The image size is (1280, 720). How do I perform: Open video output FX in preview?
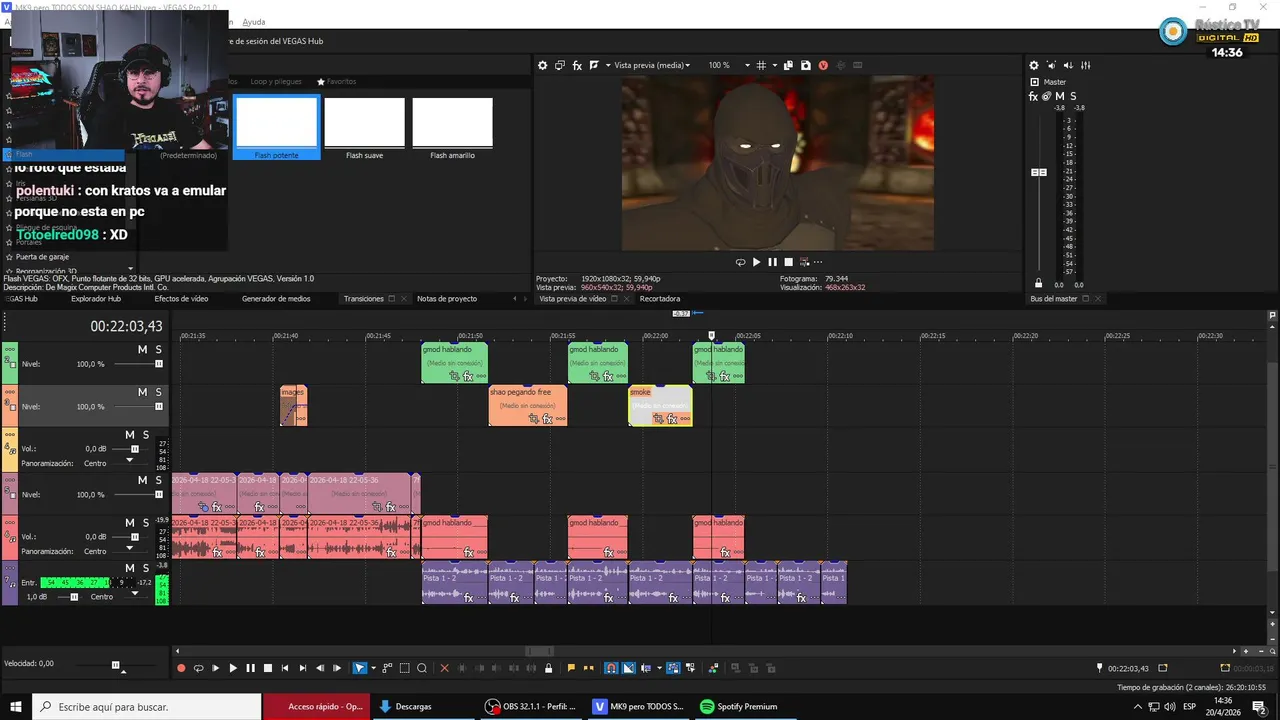577,65
